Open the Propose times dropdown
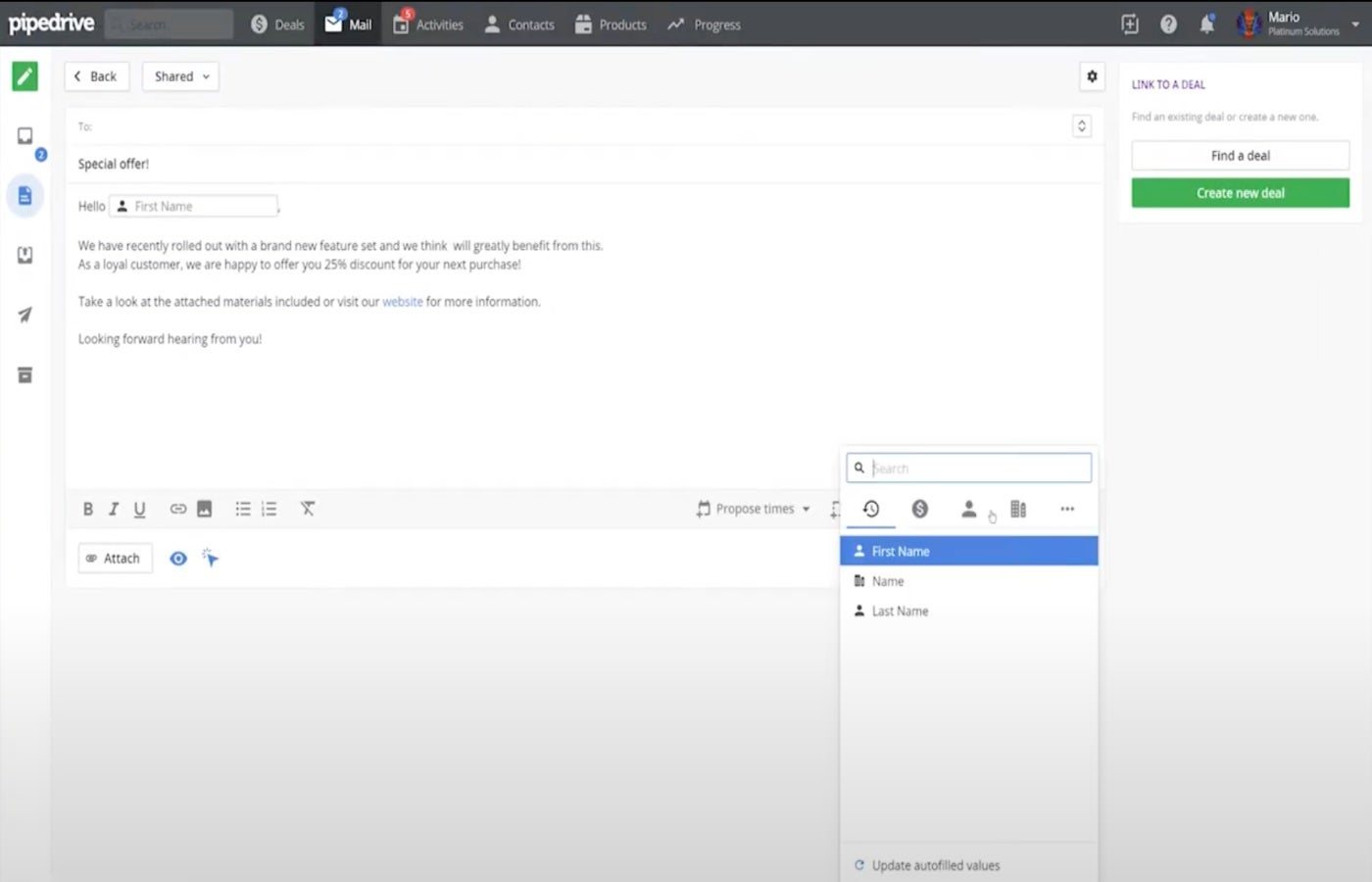 [754, 509]
